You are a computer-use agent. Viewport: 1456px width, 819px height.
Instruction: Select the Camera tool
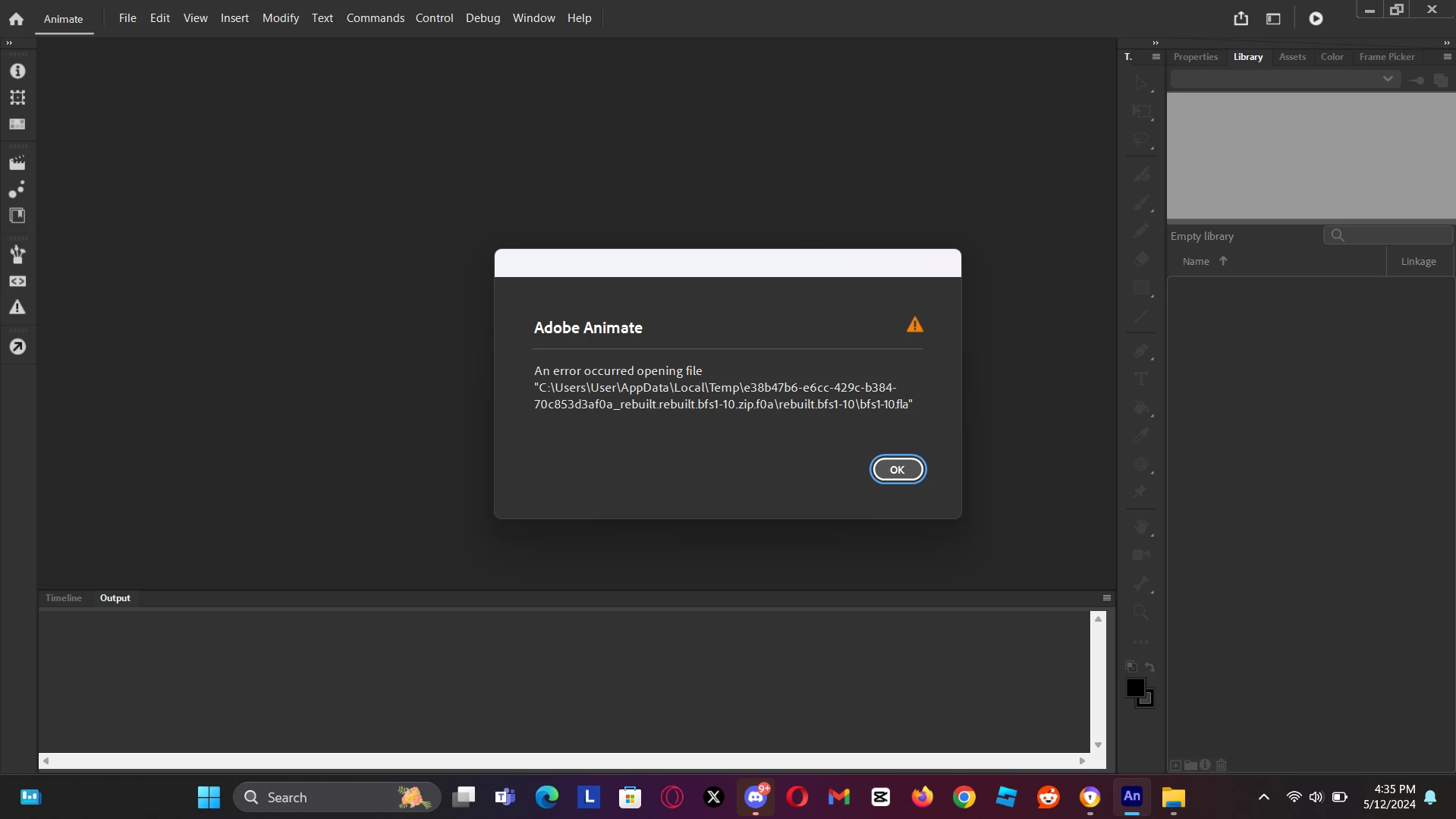point(1141,555)
